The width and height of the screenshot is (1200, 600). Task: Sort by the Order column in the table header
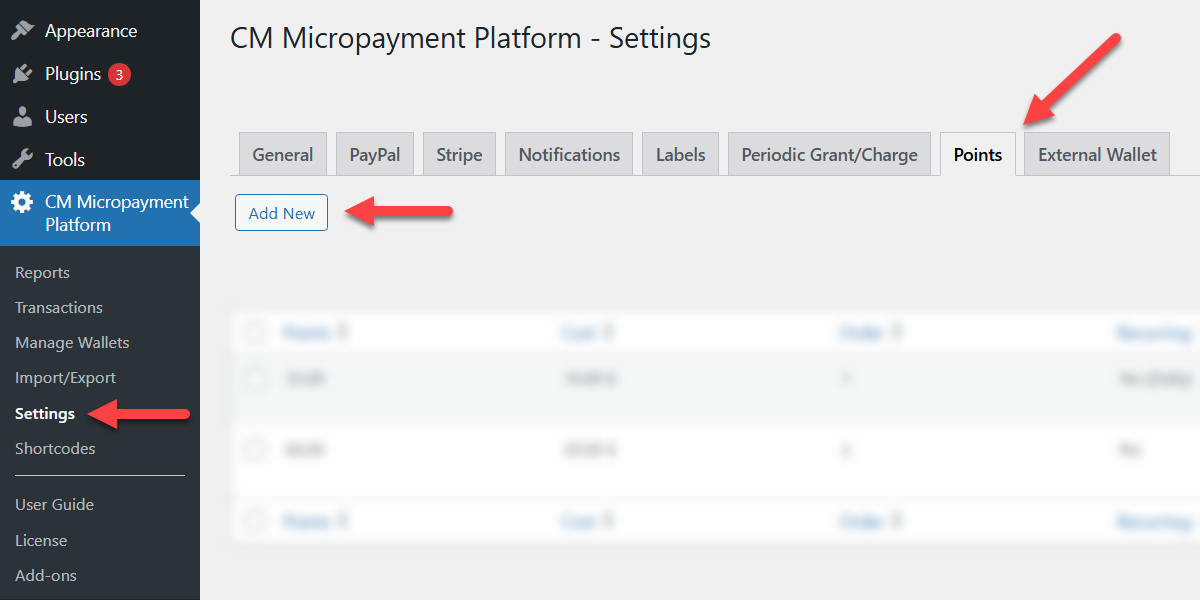[872, 331]
